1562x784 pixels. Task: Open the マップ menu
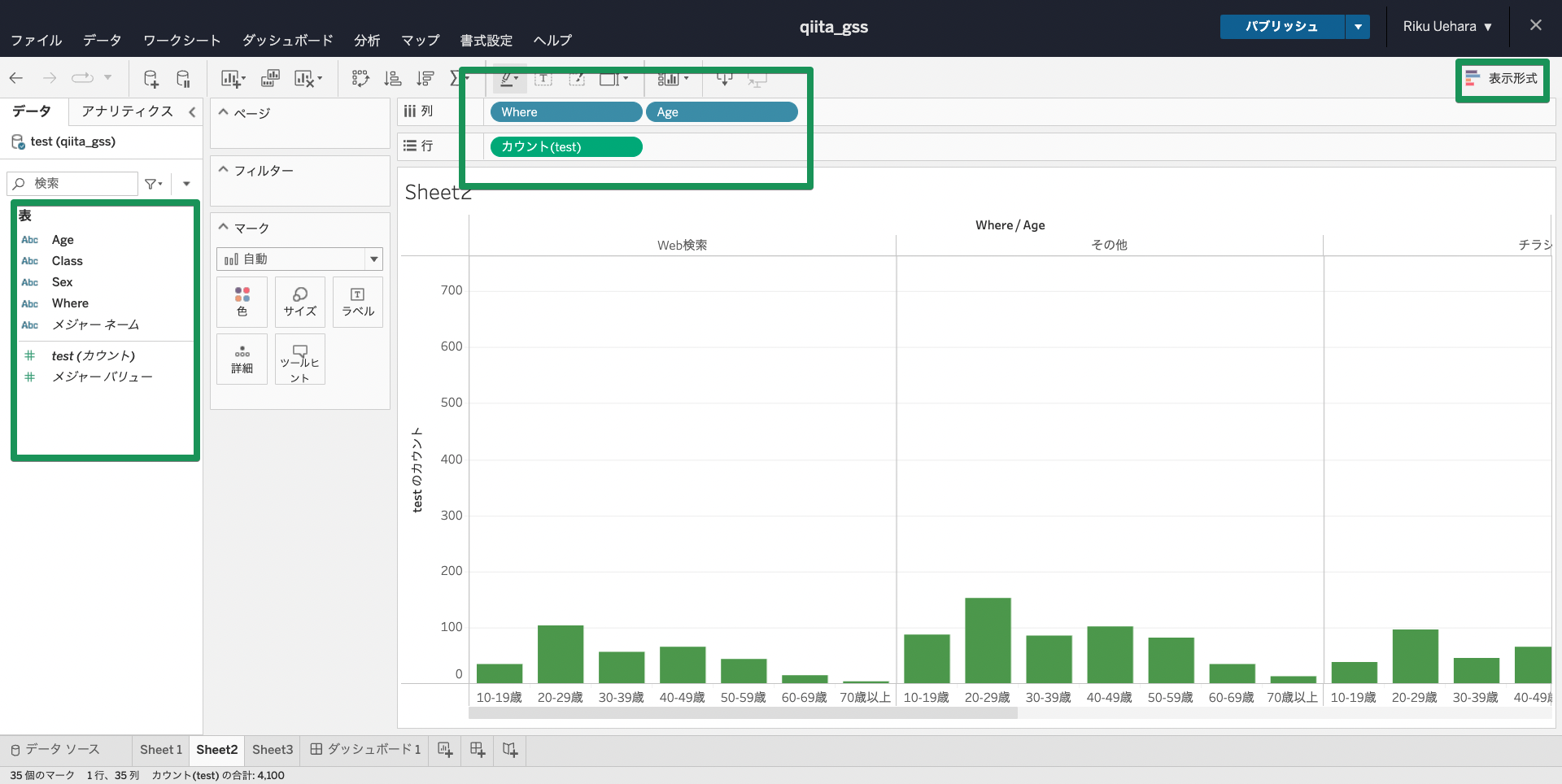[420, 41]
